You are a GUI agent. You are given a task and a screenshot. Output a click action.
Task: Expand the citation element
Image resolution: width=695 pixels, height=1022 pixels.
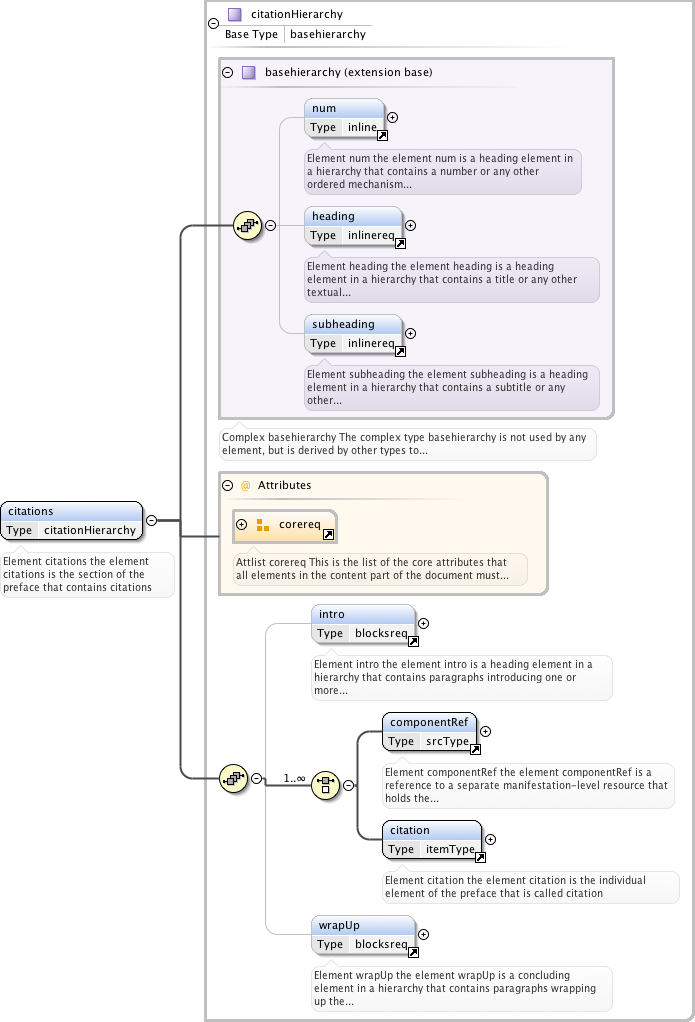tap(490, 840)
